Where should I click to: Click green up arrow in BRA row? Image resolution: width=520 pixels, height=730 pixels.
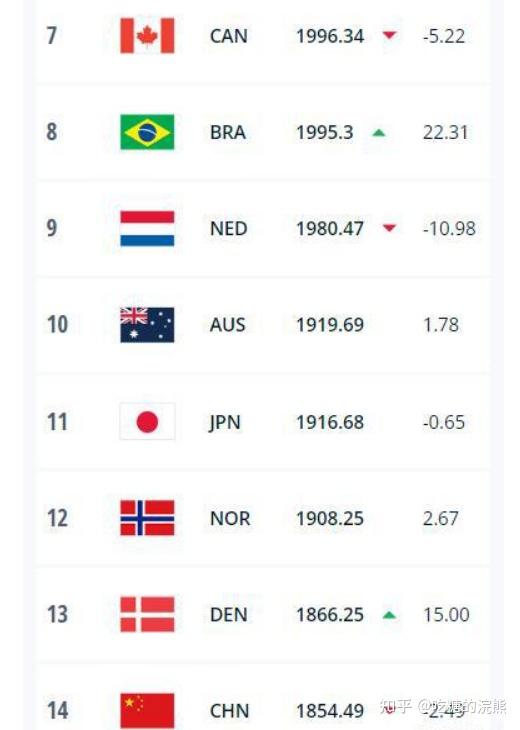click(x=379, y=133)
